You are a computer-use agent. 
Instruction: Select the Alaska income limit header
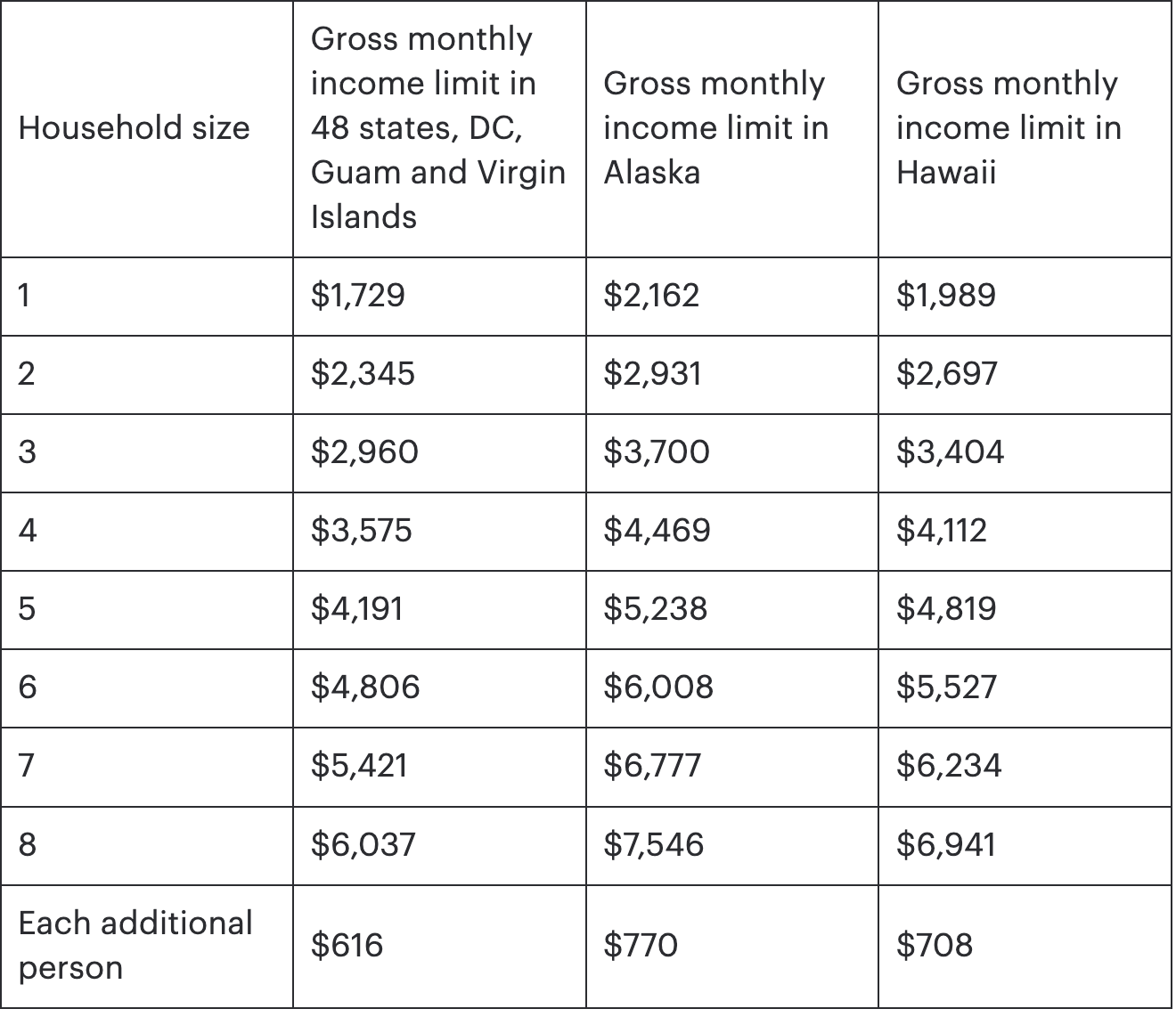[715, 127]
